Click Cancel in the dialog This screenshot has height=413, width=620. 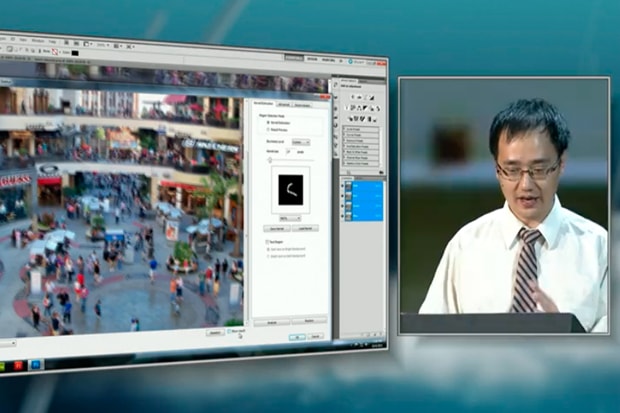click(x=316, y=337)
